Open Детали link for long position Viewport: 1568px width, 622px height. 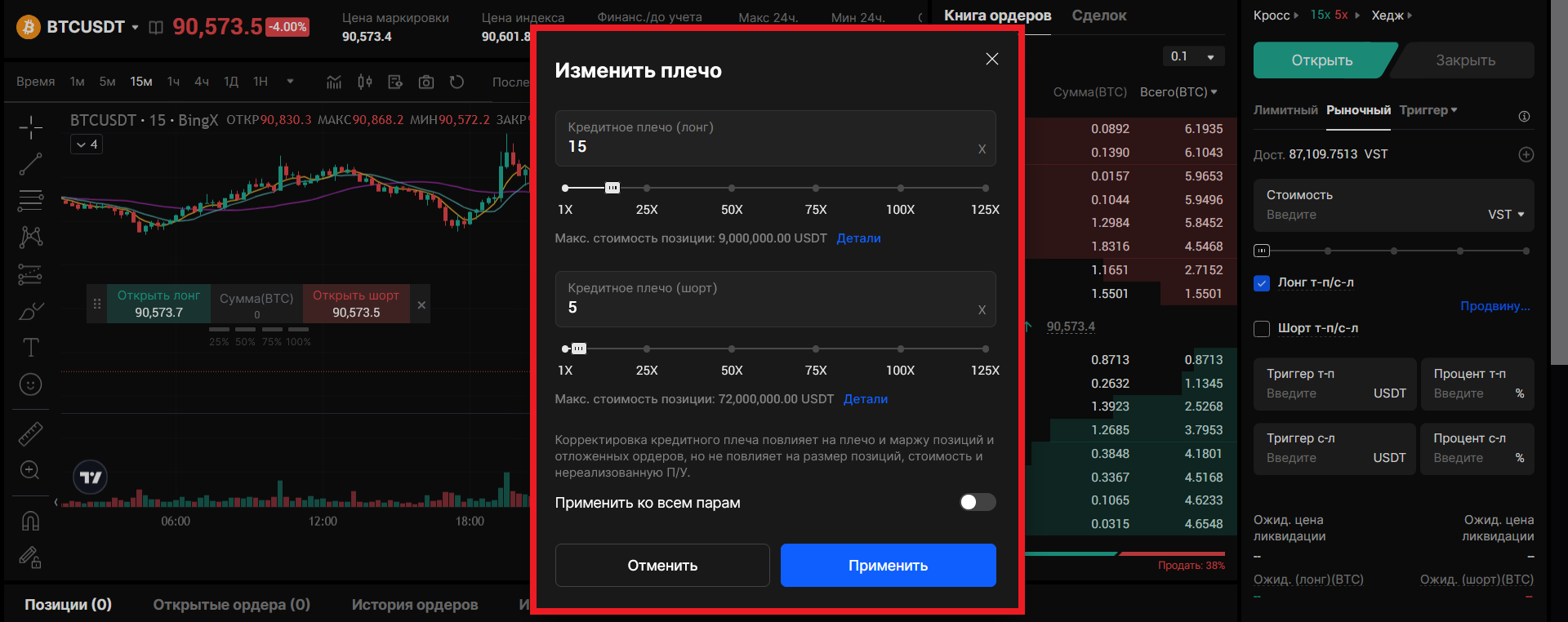[x=858, y=238]
